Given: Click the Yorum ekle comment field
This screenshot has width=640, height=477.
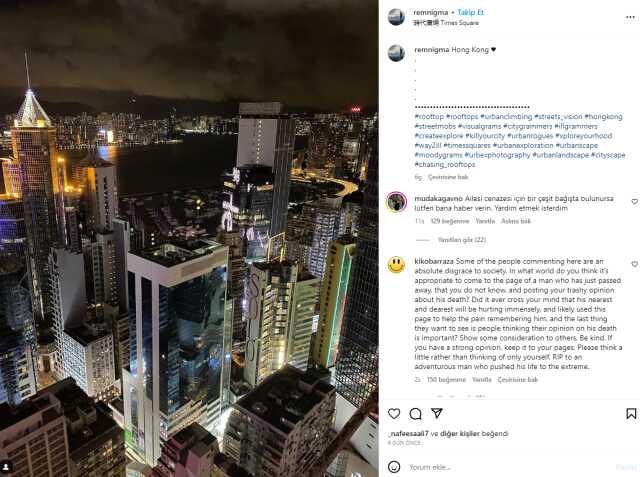Looking at the screenshot, I should pos(510,467).
